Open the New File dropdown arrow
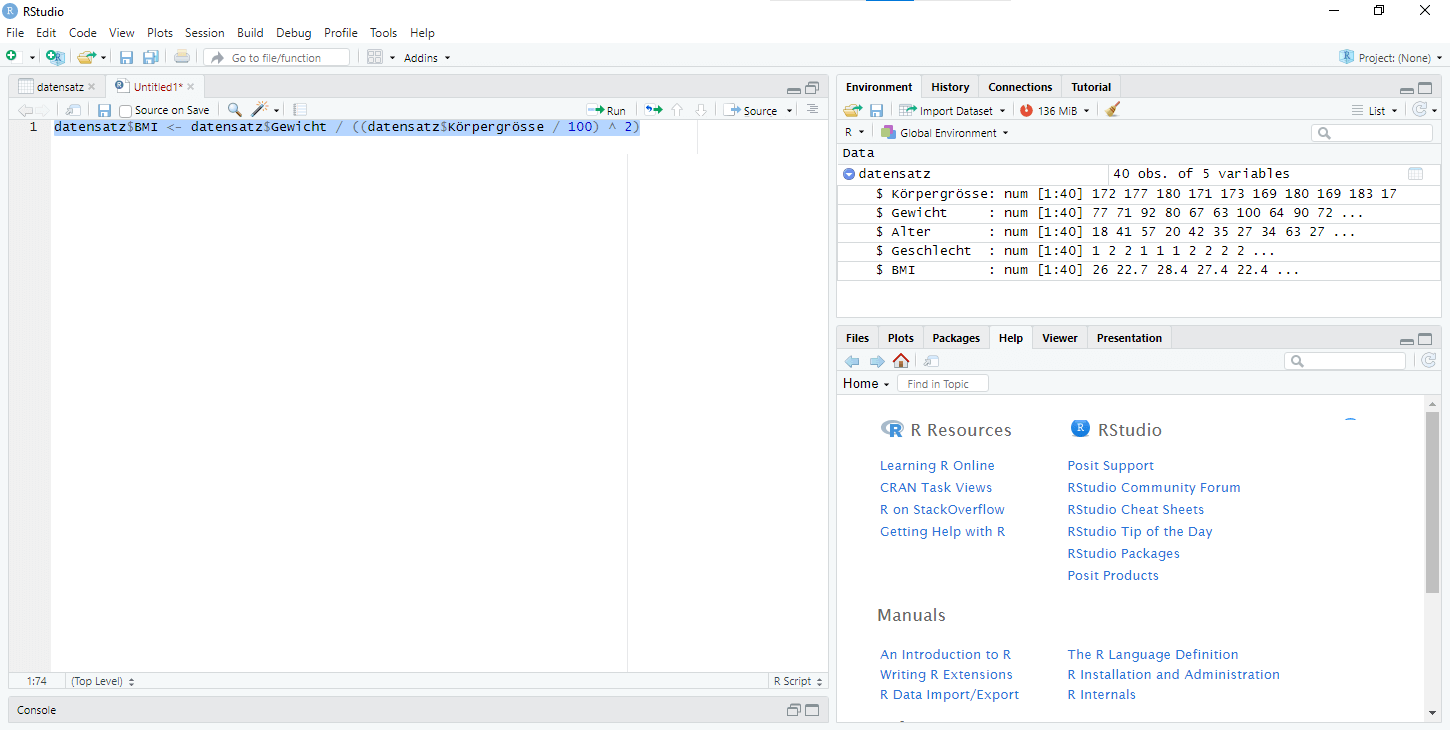The height and width of the screenshot is (730, 1450). pyautogui.click(x=32, y=58)
